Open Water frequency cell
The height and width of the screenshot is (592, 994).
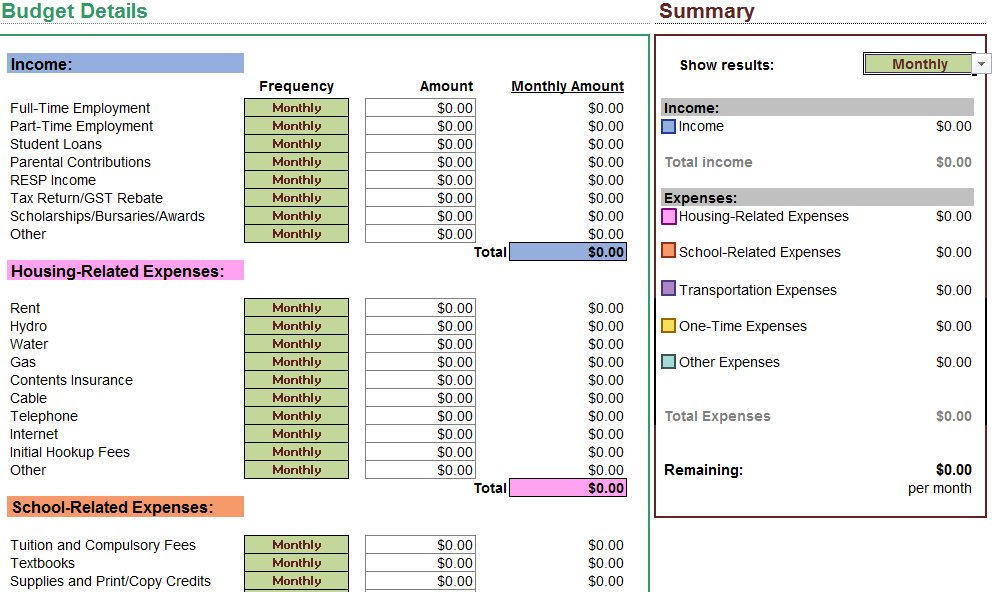pyautogui.click(x=297, y=344)
